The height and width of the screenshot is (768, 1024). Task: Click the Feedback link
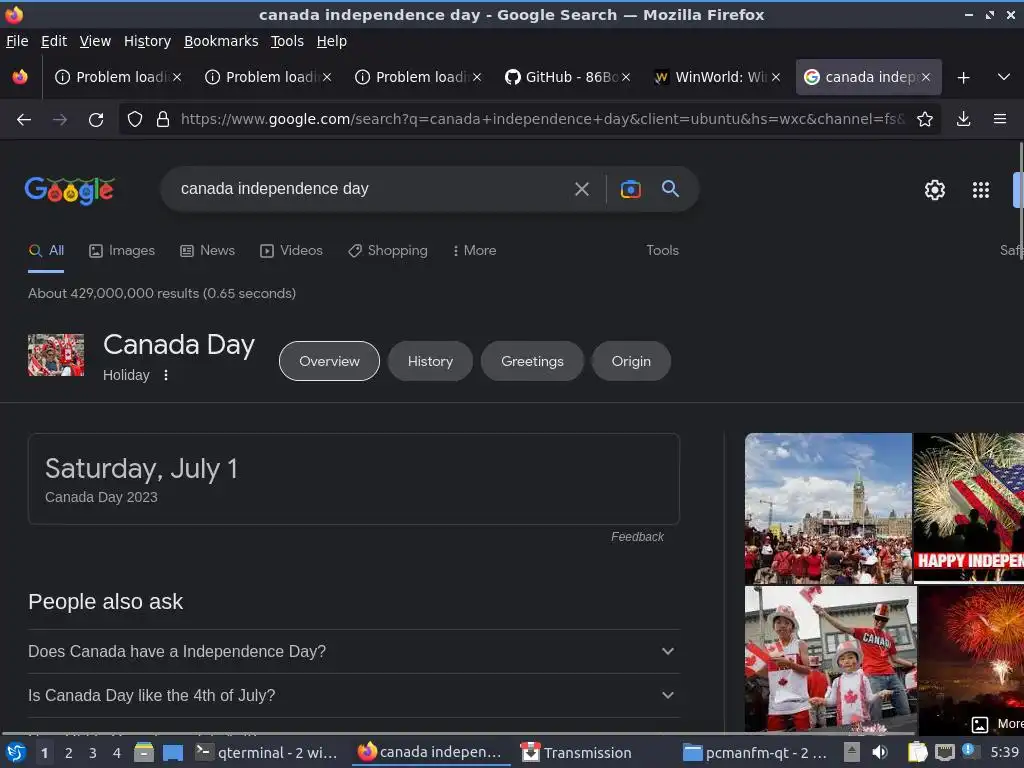click(x=637, y=537)
